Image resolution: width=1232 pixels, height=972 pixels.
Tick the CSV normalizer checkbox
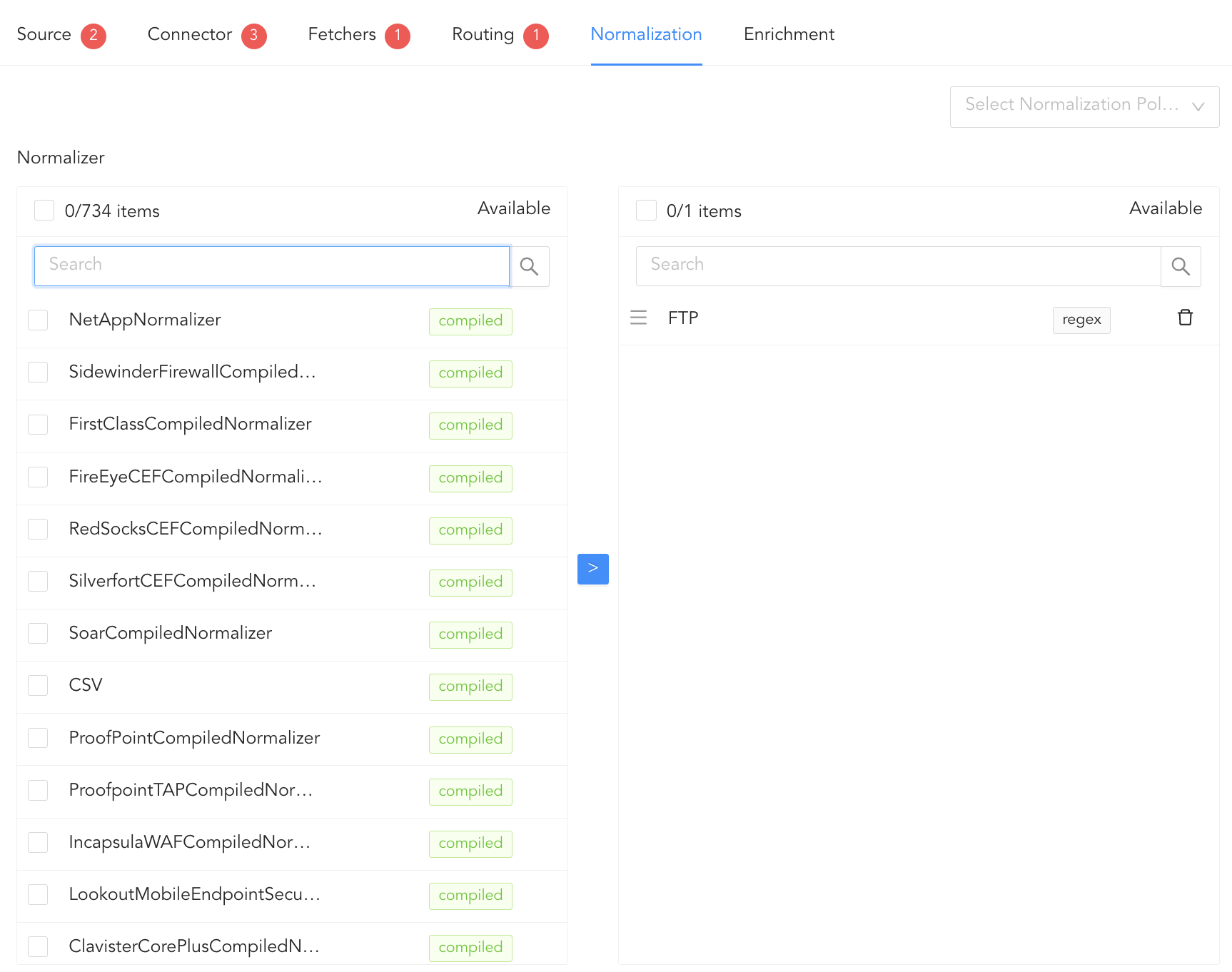pos(38,686)
